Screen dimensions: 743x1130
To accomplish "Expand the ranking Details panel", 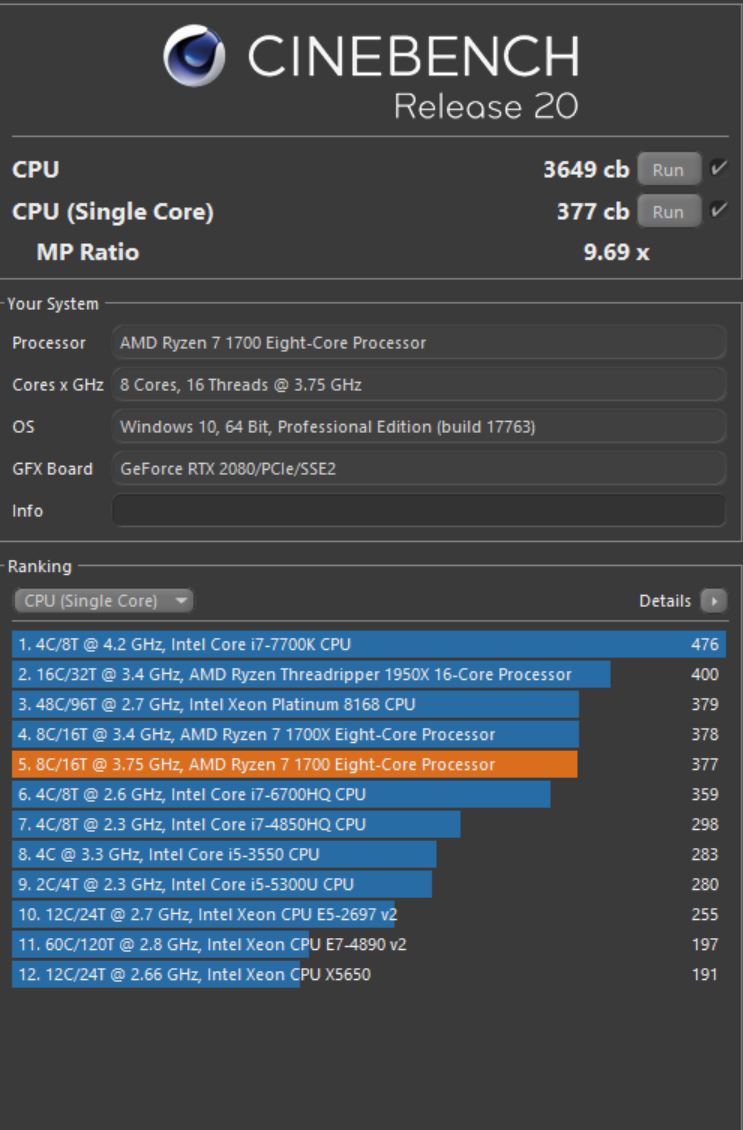I will click(713, 600).
